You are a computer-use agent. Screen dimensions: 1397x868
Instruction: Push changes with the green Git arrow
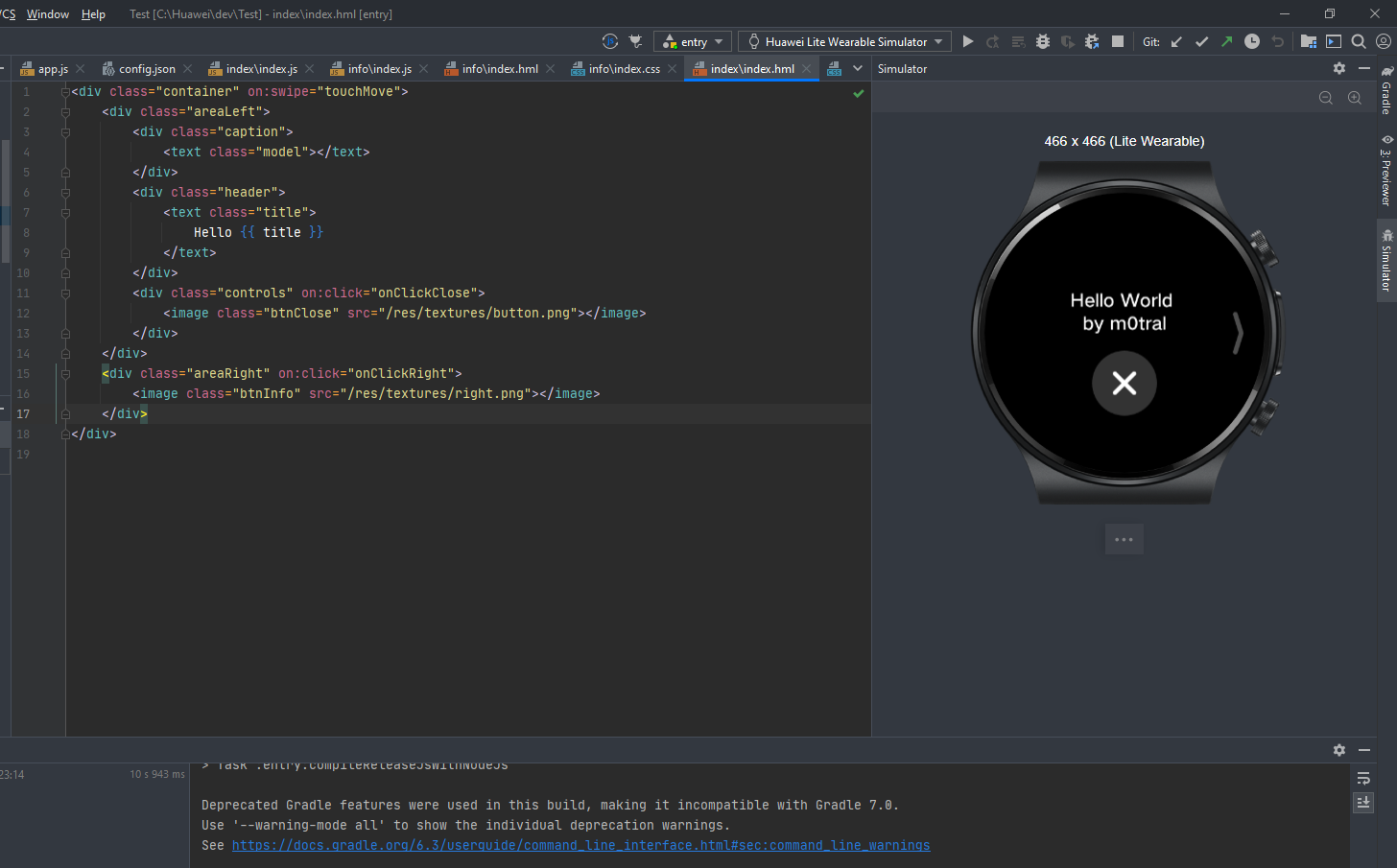[1226, 41]
